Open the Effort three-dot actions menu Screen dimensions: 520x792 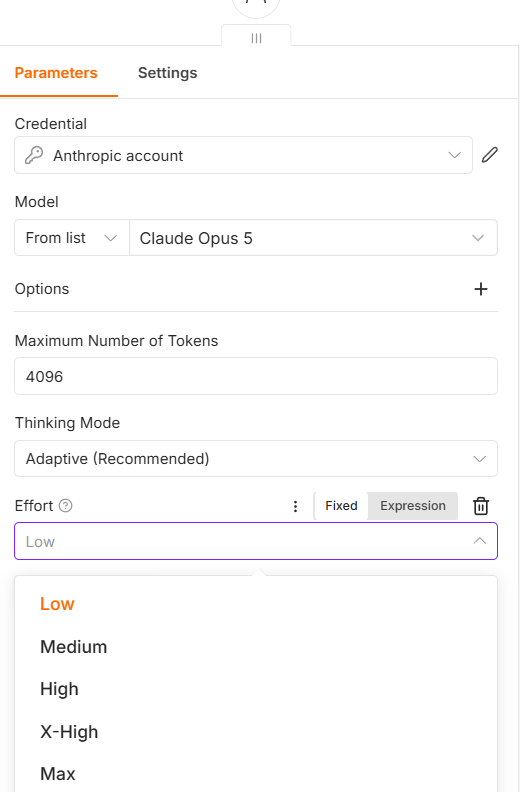296,506
